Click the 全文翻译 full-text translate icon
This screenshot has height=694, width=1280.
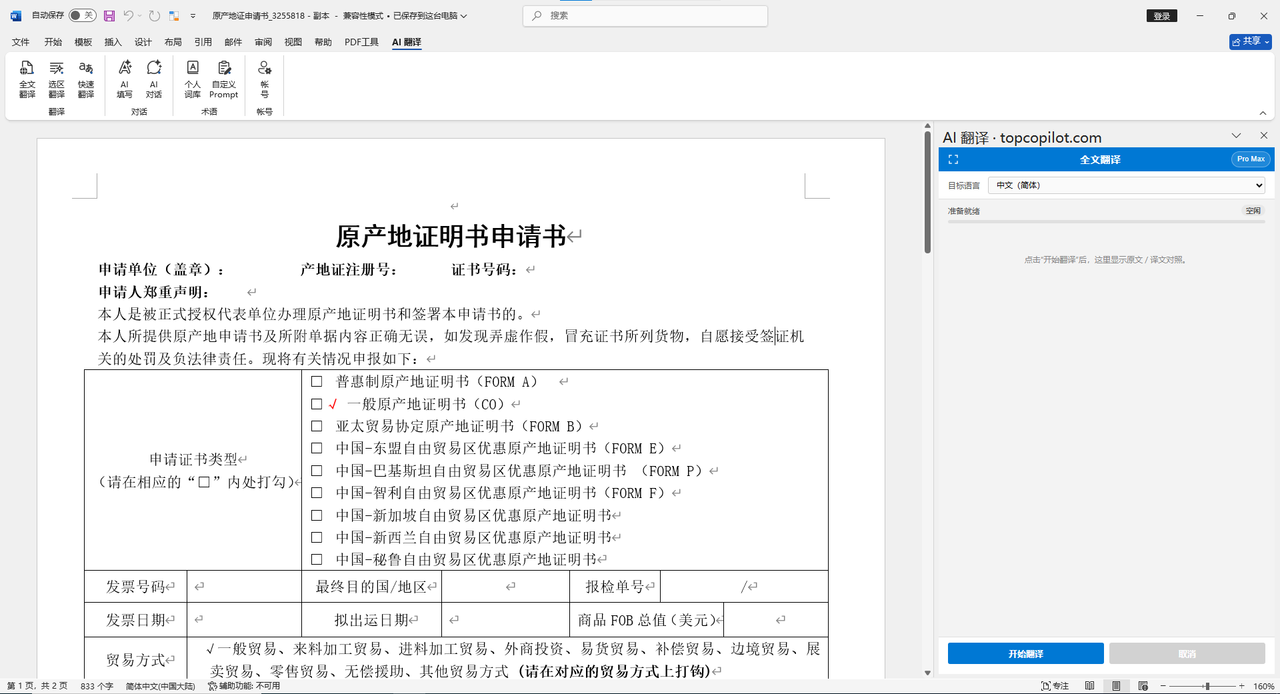[27, 79]
